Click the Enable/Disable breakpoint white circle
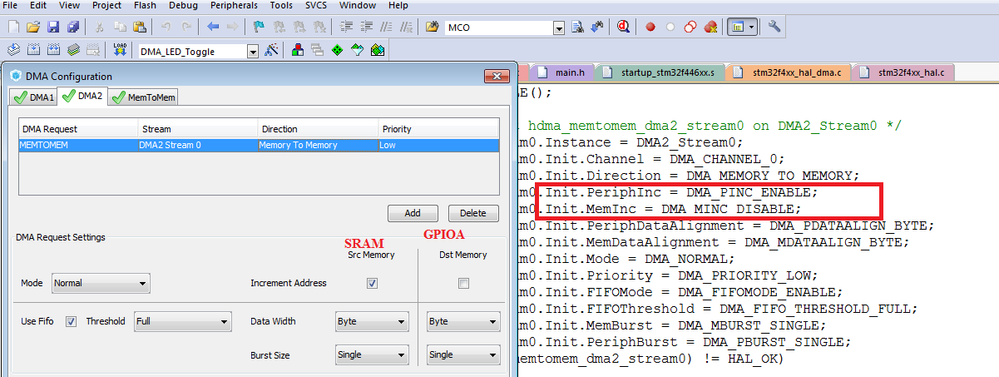999x377 pixels. pos(670,27)
